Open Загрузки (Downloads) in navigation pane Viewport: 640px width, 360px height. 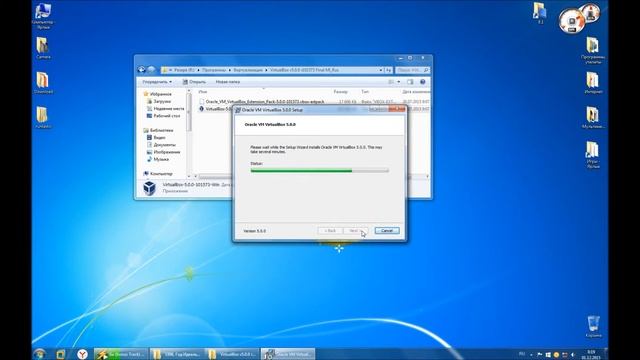click(x=159, y=101)
